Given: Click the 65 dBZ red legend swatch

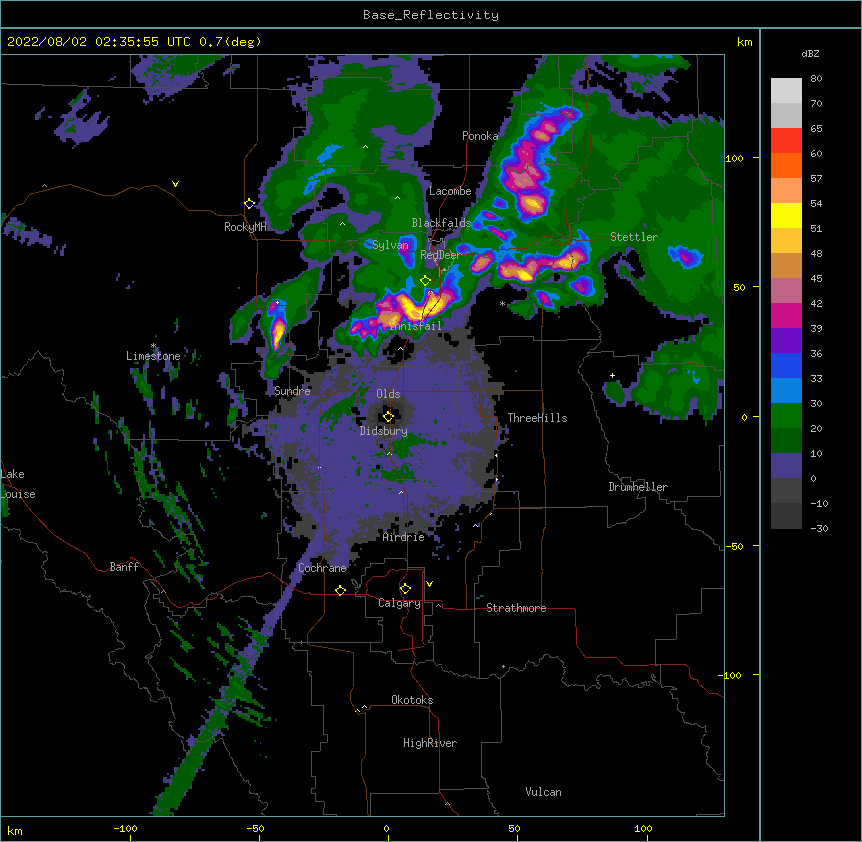Looking at the screenshot, I should click(x=786, y=140).
